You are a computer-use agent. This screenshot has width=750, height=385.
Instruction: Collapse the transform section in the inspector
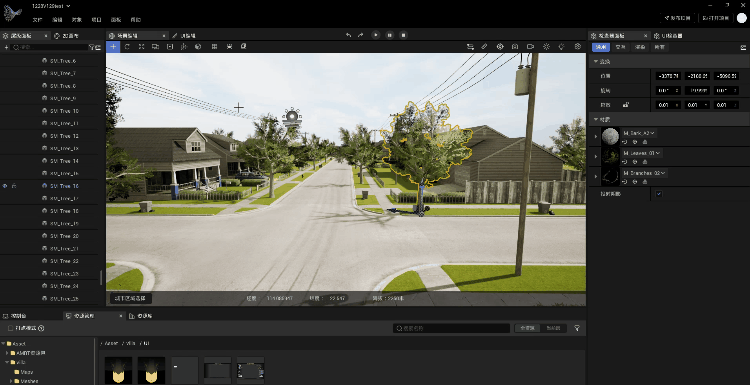(x=596, y=62)
